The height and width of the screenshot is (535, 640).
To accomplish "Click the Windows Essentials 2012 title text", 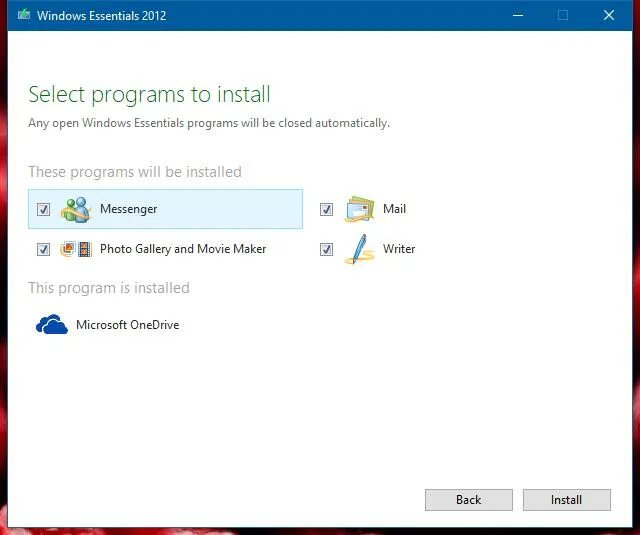I will point(102,16).
